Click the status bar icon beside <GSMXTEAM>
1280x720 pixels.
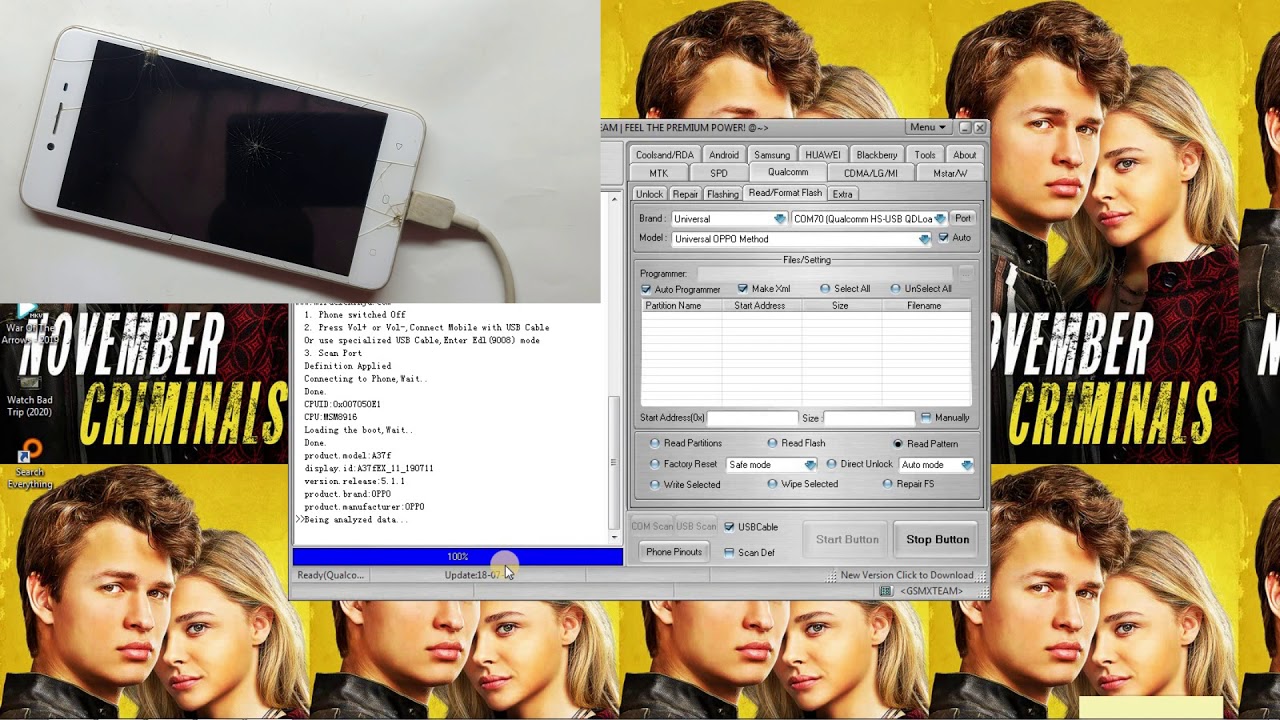tap(885, 591)
